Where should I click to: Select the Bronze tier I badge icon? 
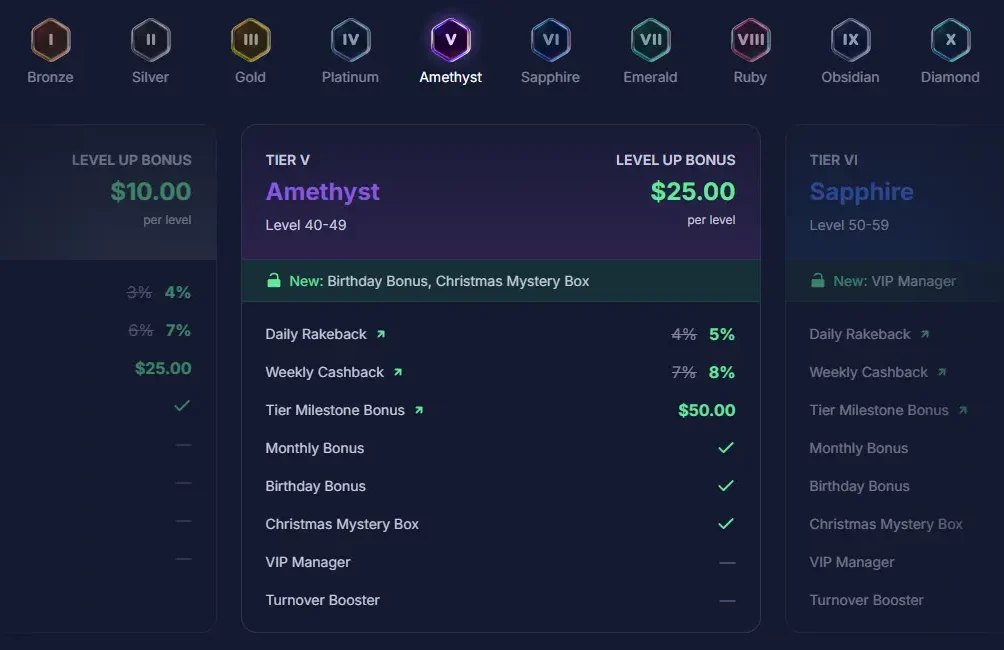tap(51, 40)
